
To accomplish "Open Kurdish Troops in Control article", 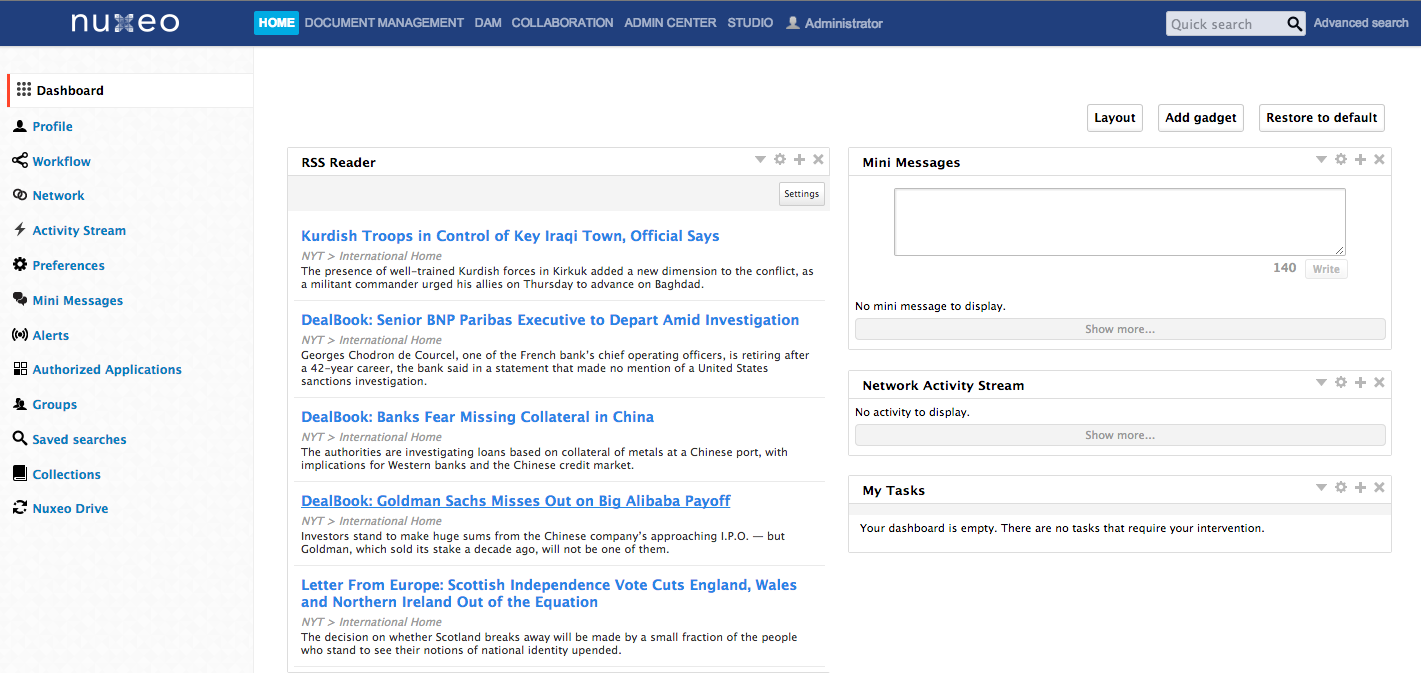I will [510, 236].
